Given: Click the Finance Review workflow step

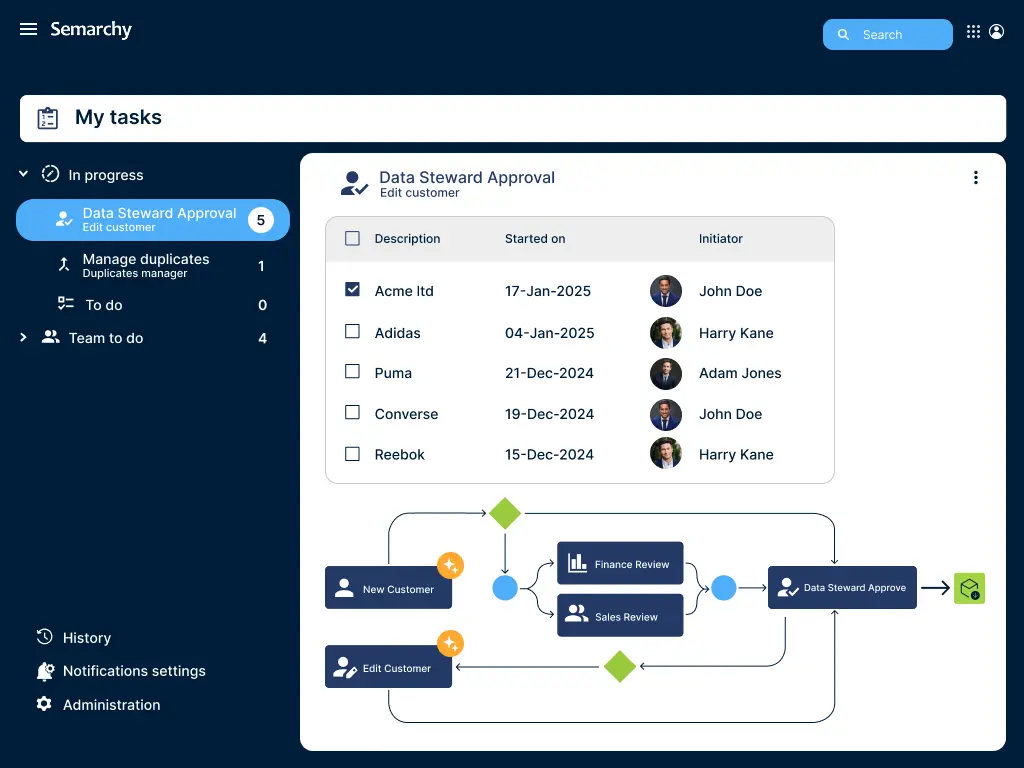Looking at the screenshot, I should coord(620,563).
